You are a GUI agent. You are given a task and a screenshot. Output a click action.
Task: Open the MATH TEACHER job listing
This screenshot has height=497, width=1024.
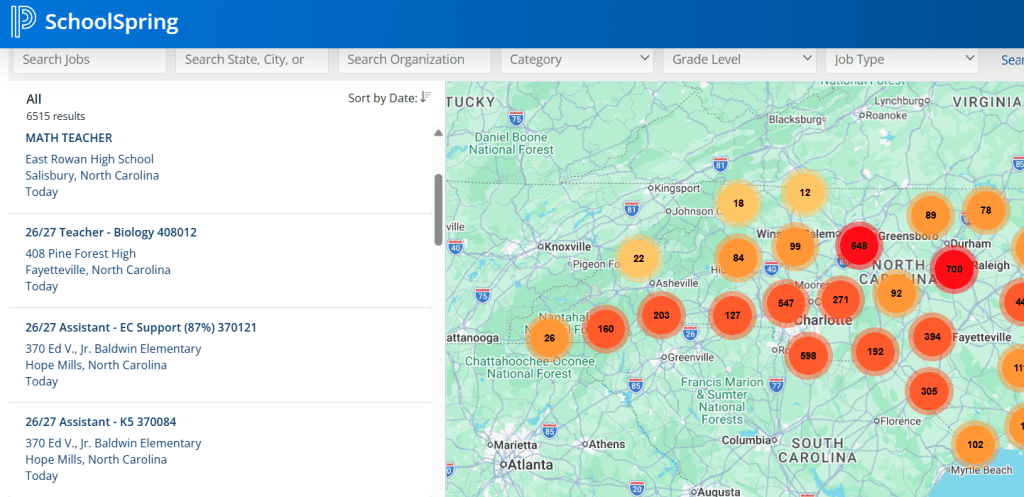click(69, 138)
